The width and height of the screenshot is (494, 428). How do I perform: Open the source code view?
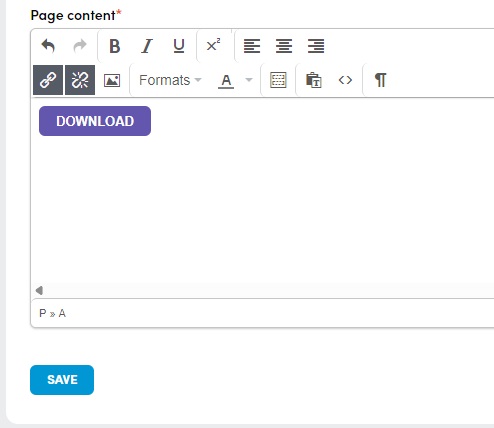pos(345,80)
